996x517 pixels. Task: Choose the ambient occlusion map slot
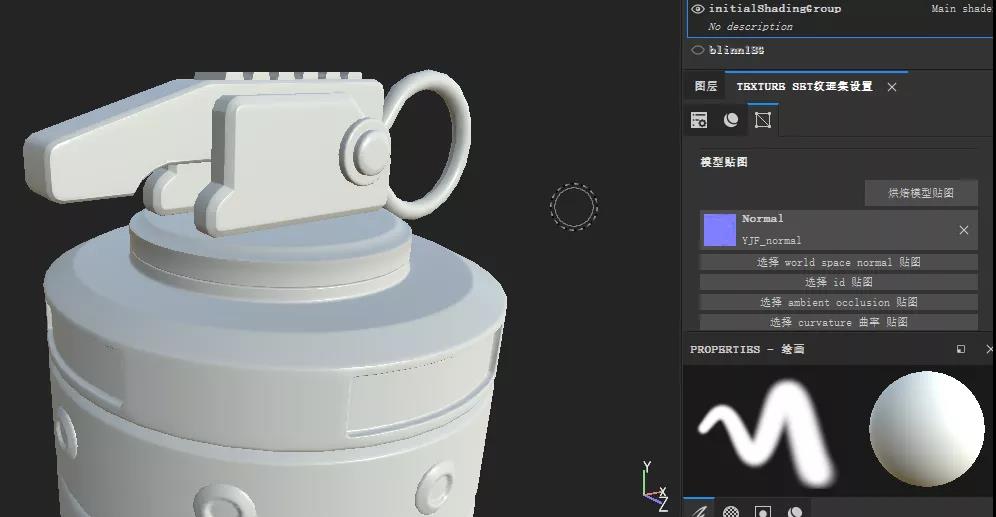(838, 302)
